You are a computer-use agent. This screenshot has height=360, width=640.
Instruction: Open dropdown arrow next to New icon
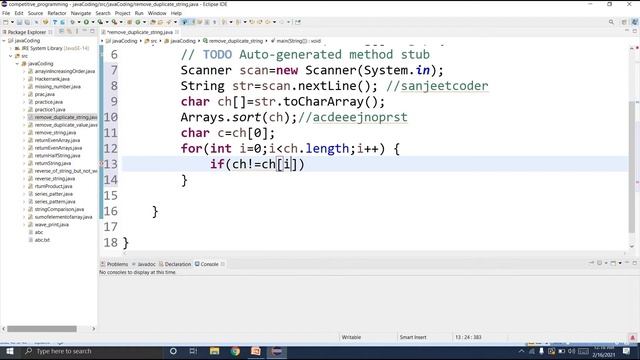click(x=12, y=22)
